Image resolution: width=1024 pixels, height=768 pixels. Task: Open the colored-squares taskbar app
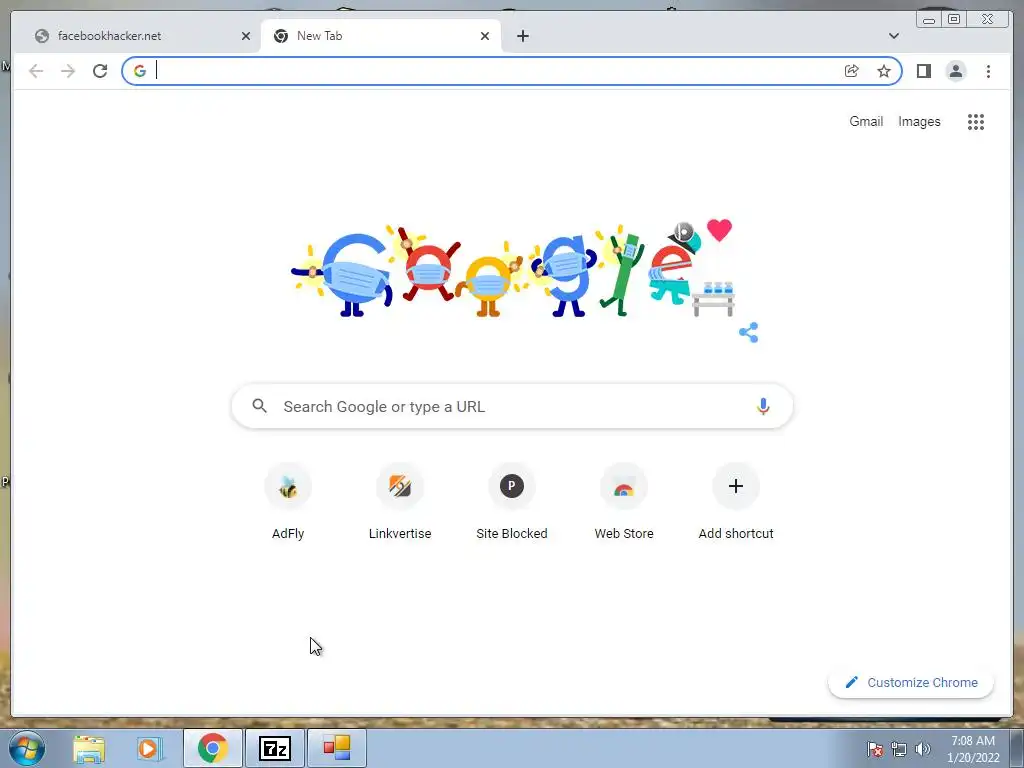click(x=337, y=748)
